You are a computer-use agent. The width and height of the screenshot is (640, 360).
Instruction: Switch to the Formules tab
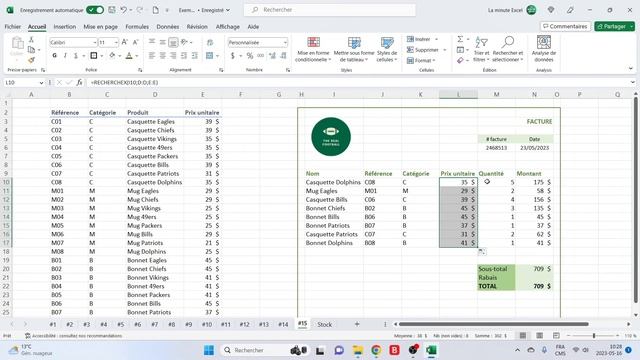[x=137, y=27]
